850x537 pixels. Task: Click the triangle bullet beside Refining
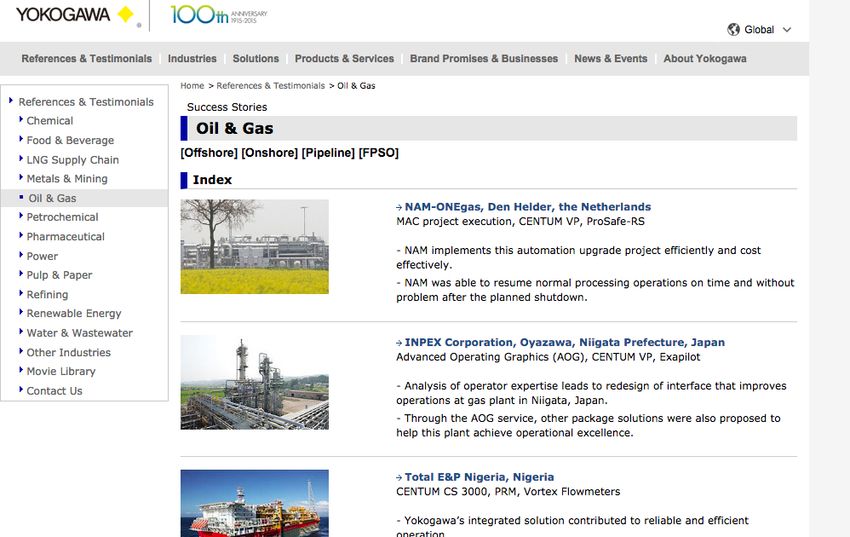(x=21, y=293)
